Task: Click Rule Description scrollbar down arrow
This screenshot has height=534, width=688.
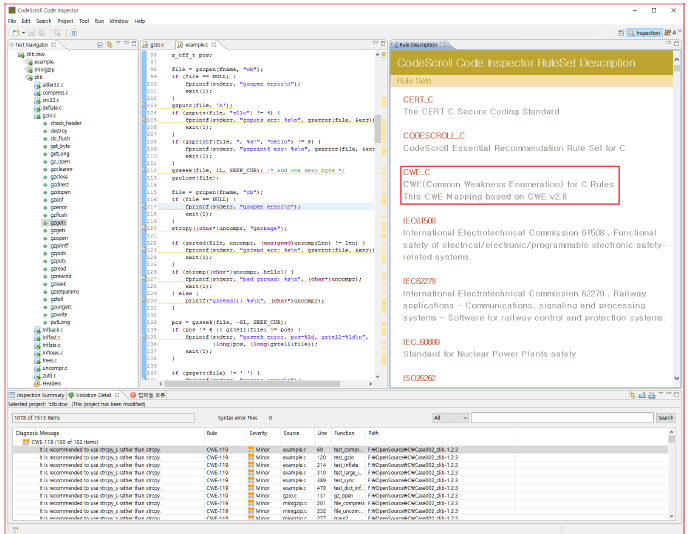Action: (x=676, y=378)
